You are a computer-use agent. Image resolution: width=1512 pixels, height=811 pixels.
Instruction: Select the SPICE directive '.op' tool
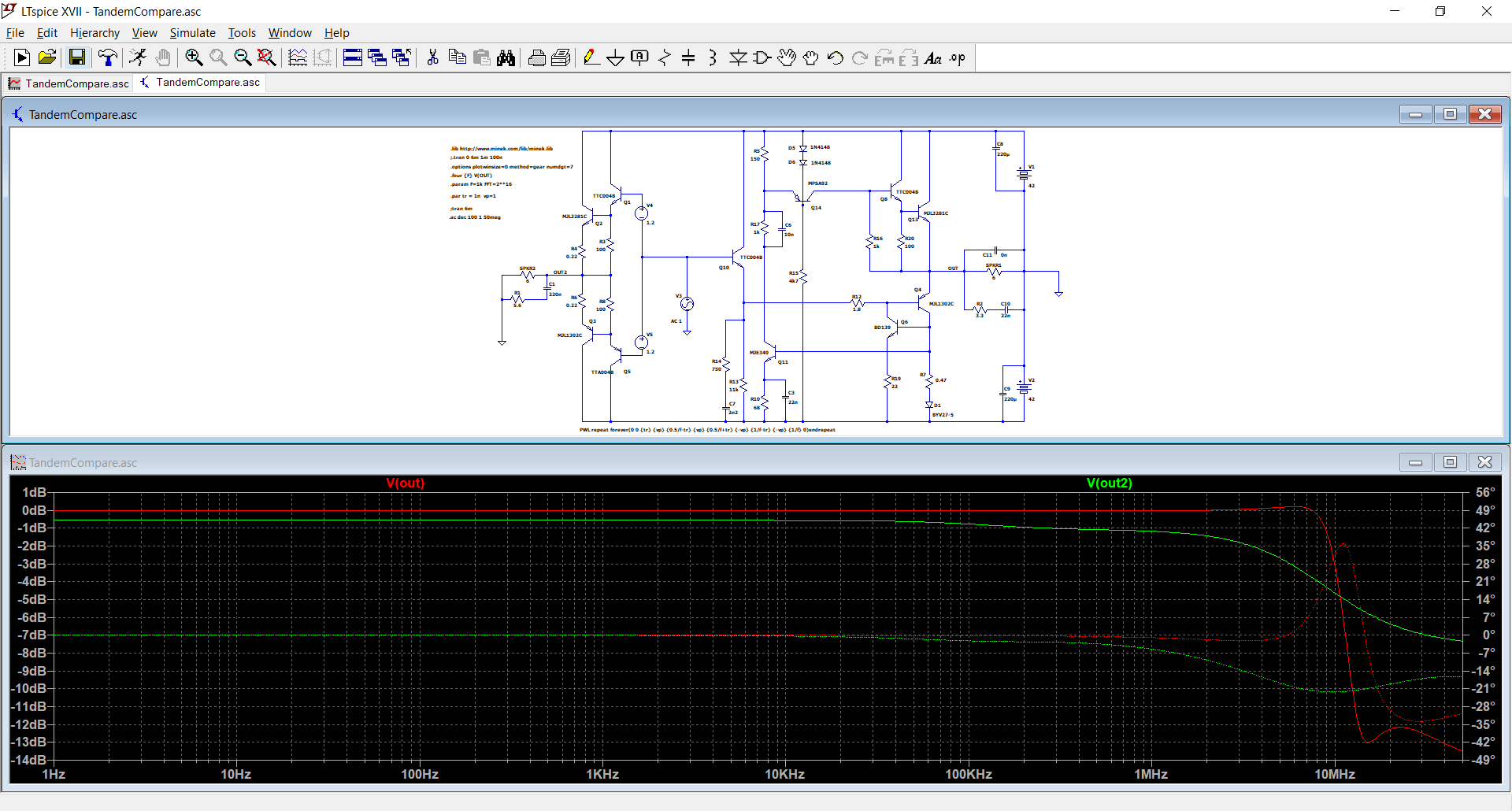(x=958, y=57)
